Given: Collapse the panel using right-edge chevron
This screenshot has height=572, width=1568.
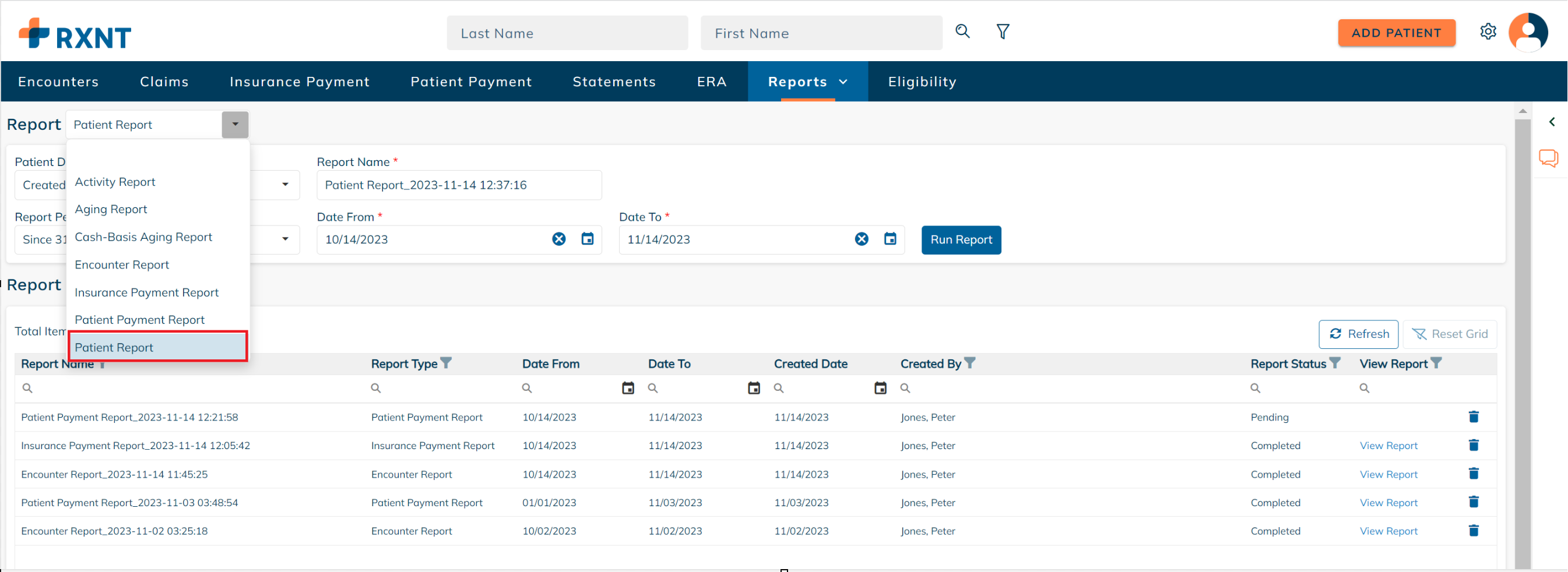Looking at the screenshot, I should [1552, 121].
